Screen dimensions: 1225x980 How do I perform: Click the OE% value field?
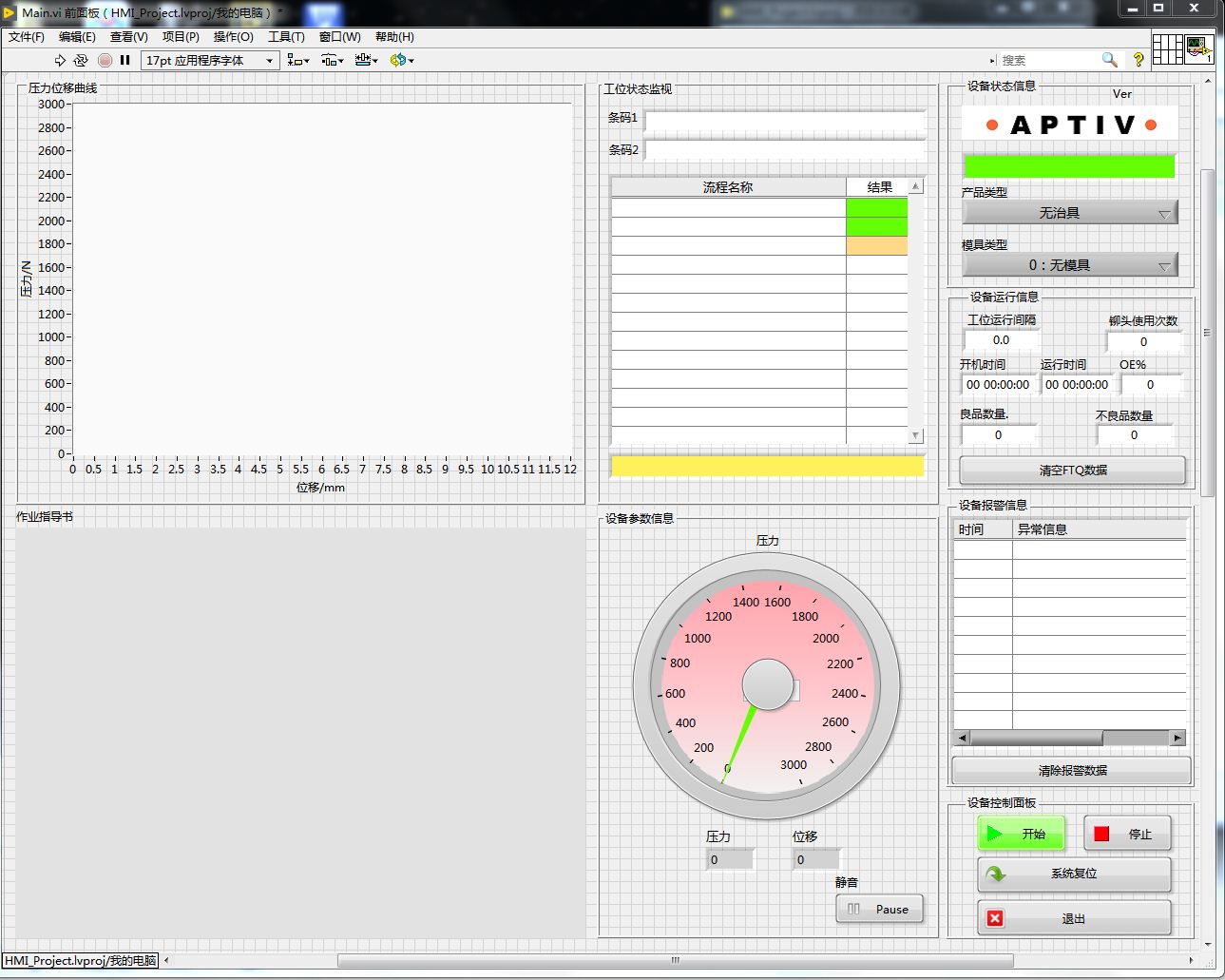1150,385
